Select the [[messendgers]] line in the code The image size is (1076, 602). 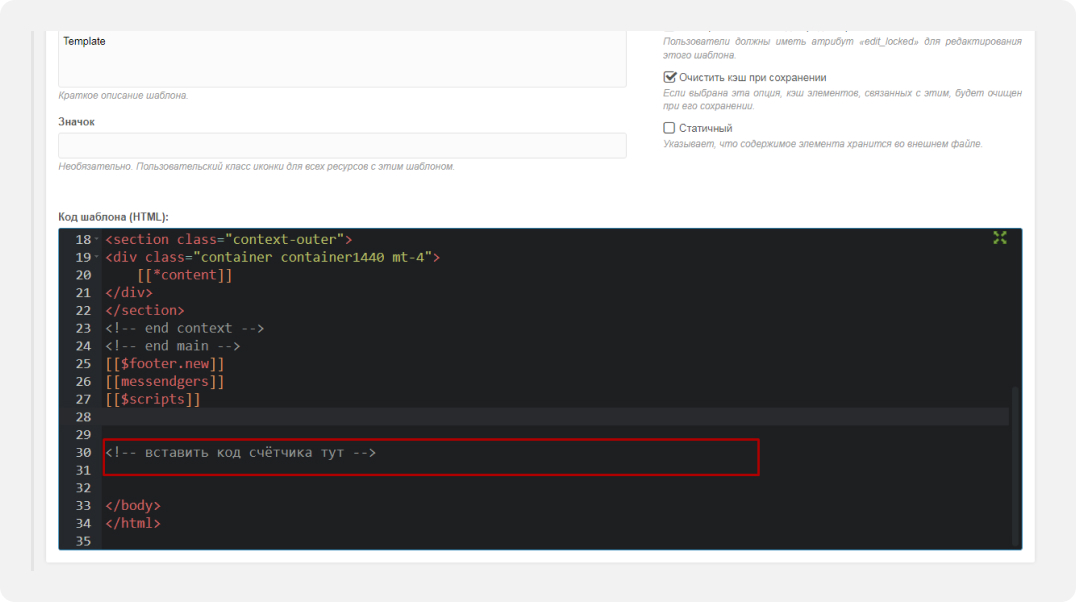coord(164,382)
